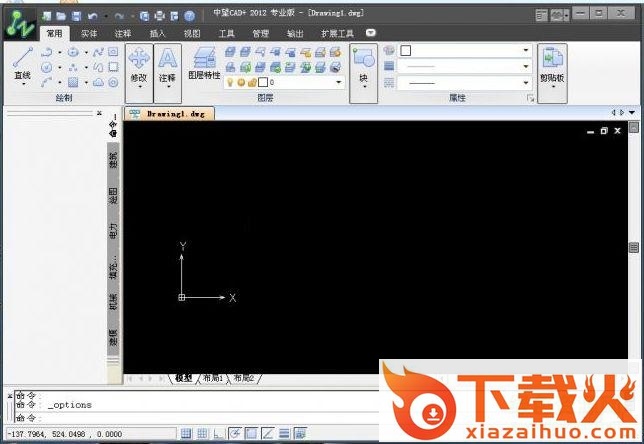Select the Drawing1.dwg document tab
Viewport: 644px width, 444px height.
[x=170, y=114]
